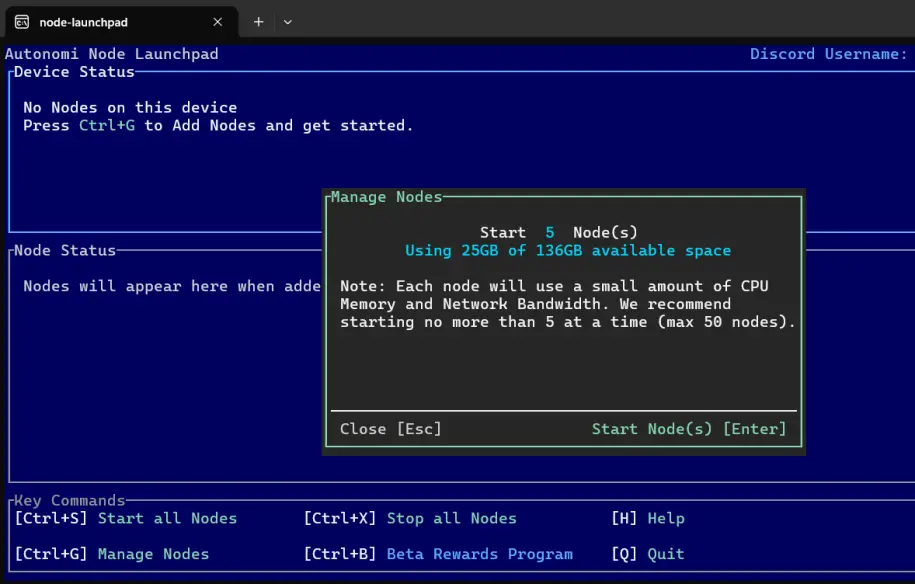915x584 pixels.
Task: Click the Help command label
Action: pyautogui.click(x=666, y=518)
